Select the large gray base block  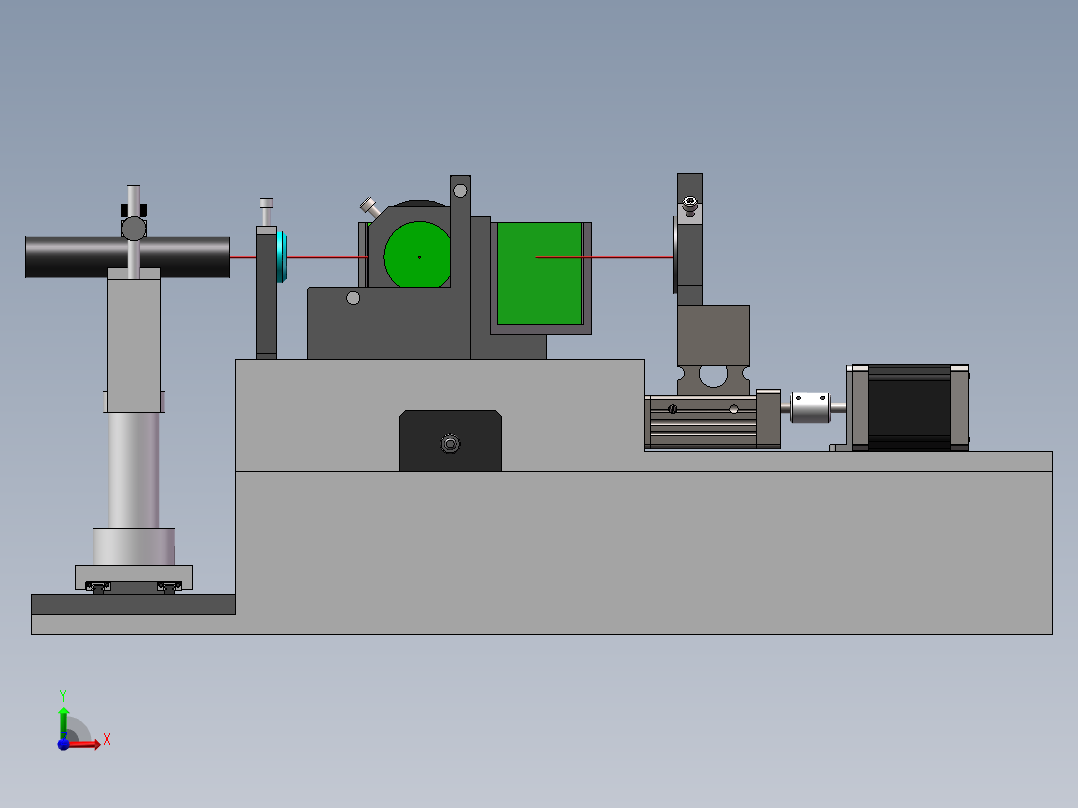tap(644, 552)
